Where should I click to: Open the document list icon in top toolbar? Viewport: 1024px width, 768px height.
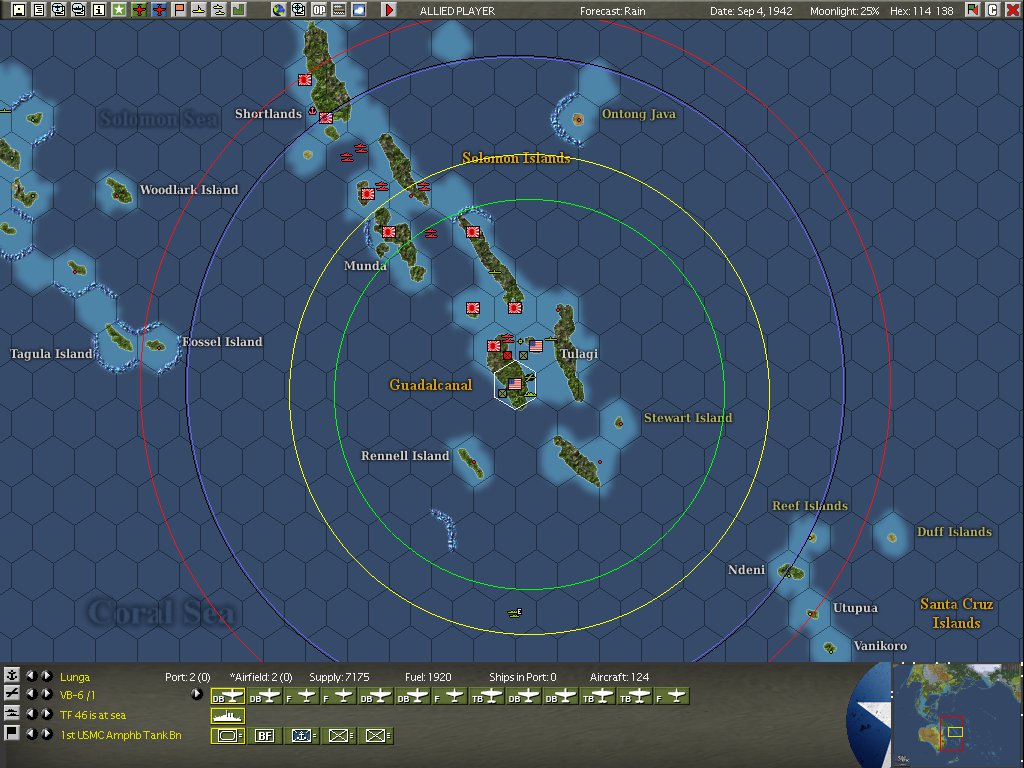39,10
